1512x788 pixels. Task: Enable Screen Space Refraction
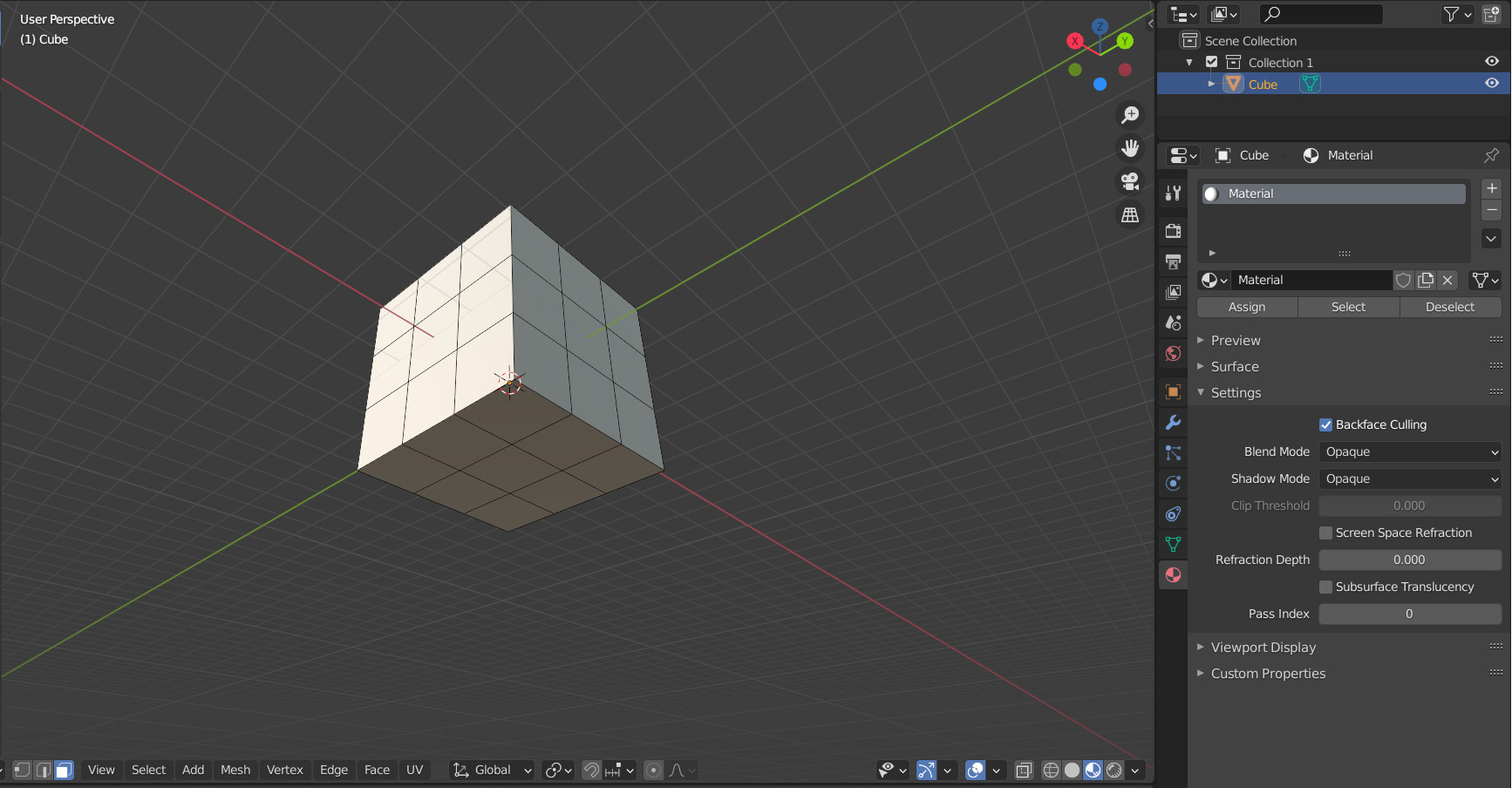click(1326, 533)
